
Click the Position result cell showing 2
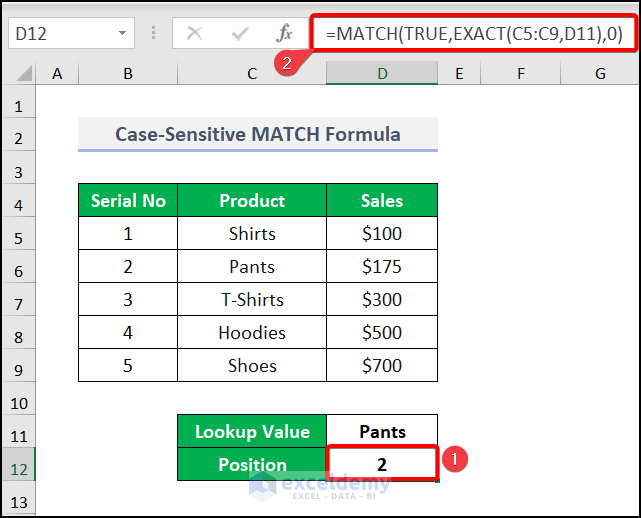pos(382,465)
